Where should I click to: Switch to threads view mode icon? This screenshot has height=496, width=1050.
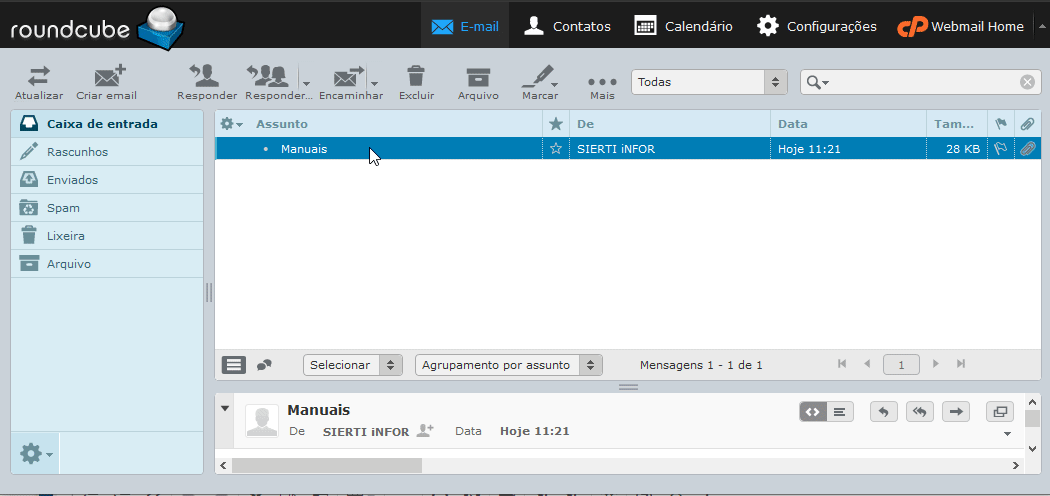(x=265, y=365)
